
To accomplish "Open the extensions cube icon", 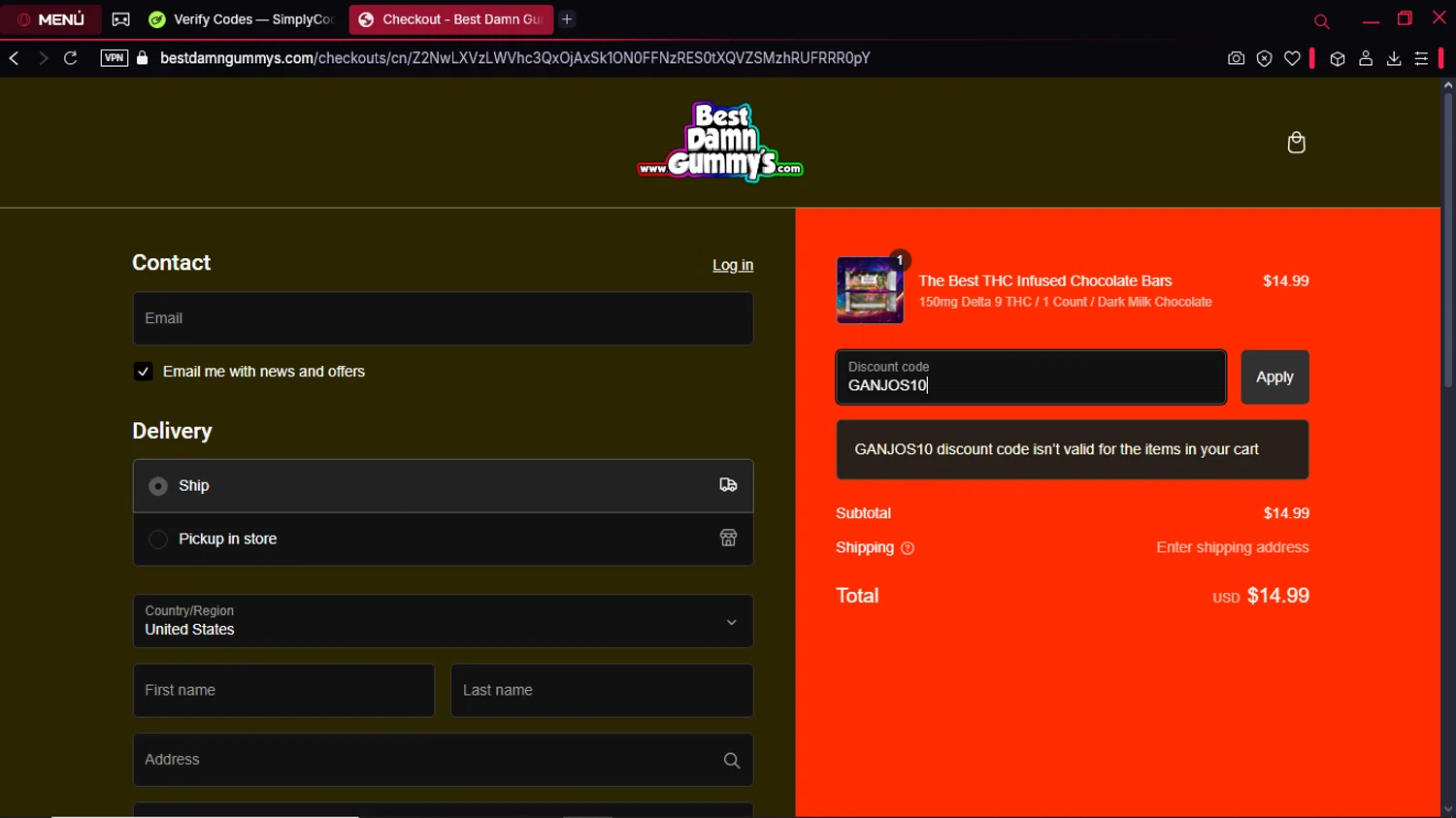I will coord(1338,58).
